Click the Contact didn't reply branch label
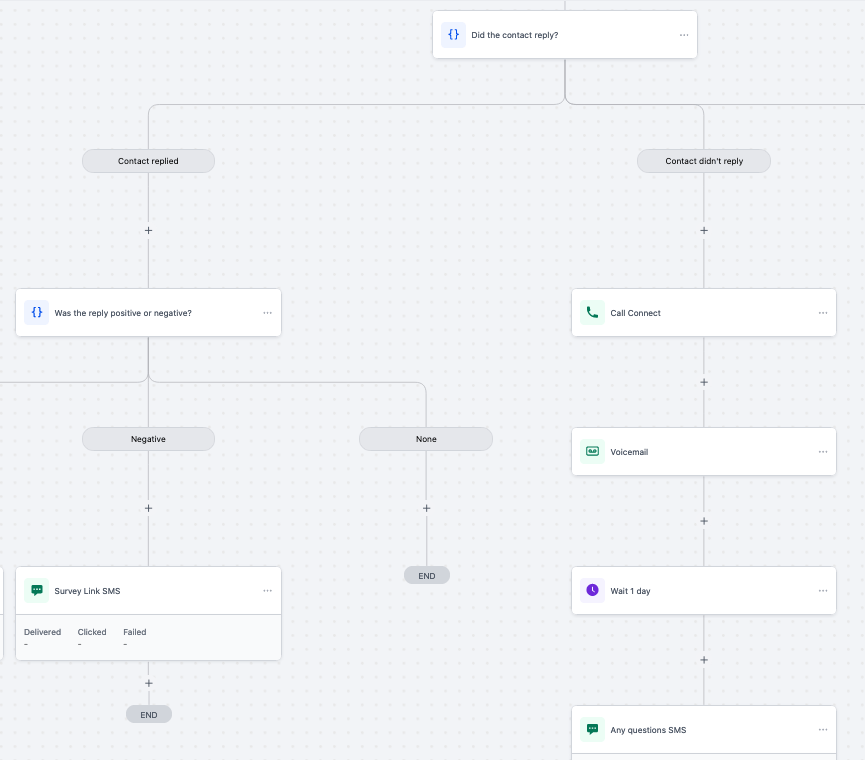 703,160
